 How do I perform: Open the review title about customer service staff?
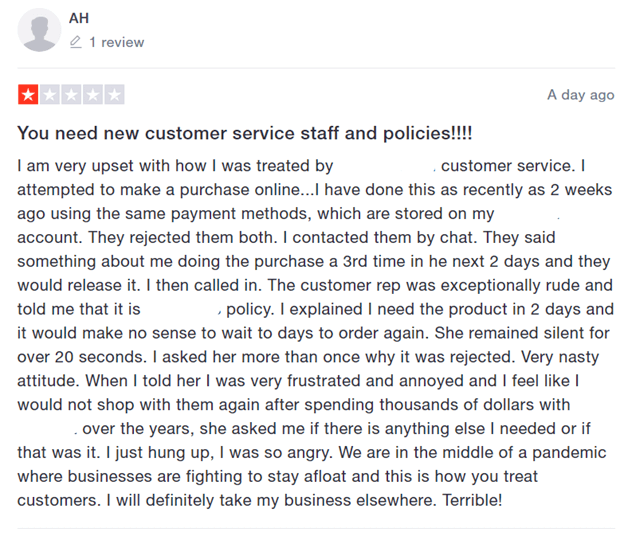pos(245,134)
